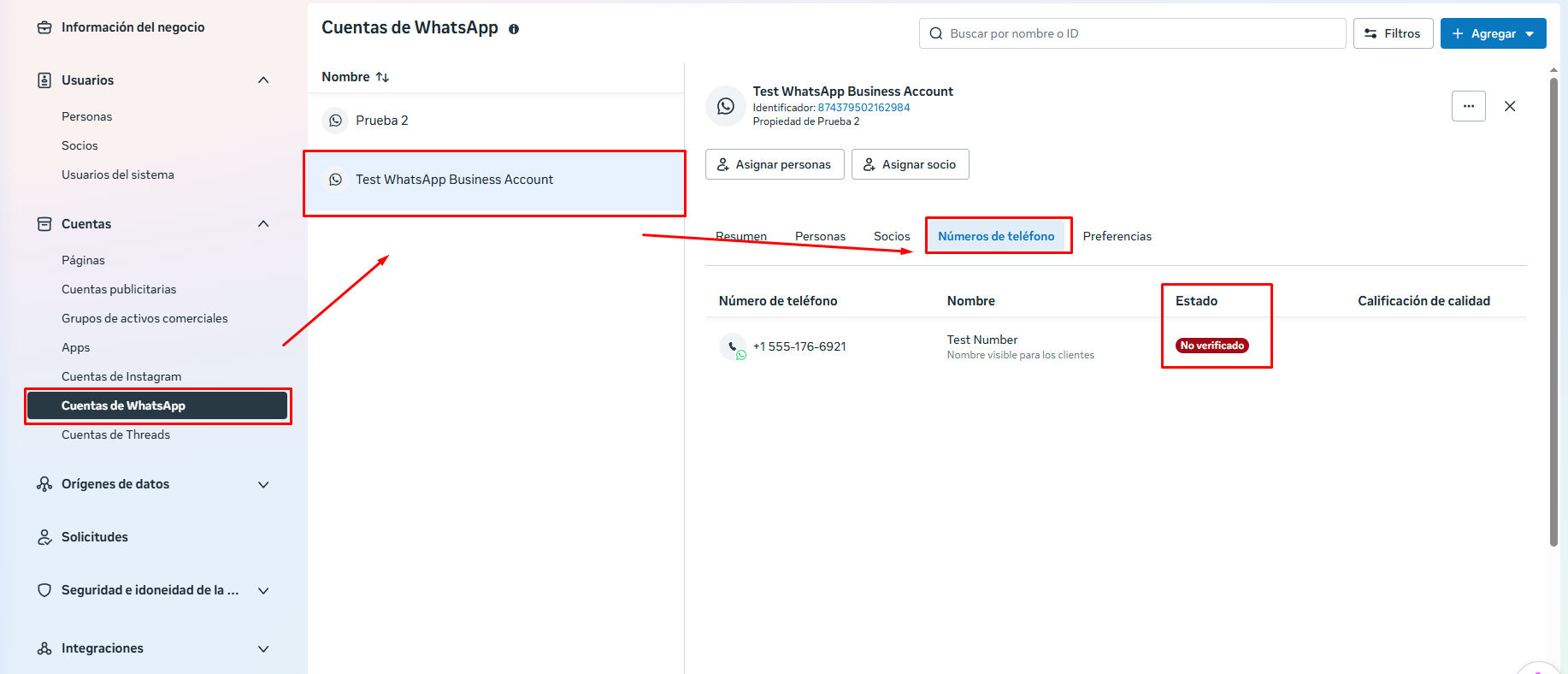
Task: Open Cuentas publicitarias
Action: tap(119, 289)
